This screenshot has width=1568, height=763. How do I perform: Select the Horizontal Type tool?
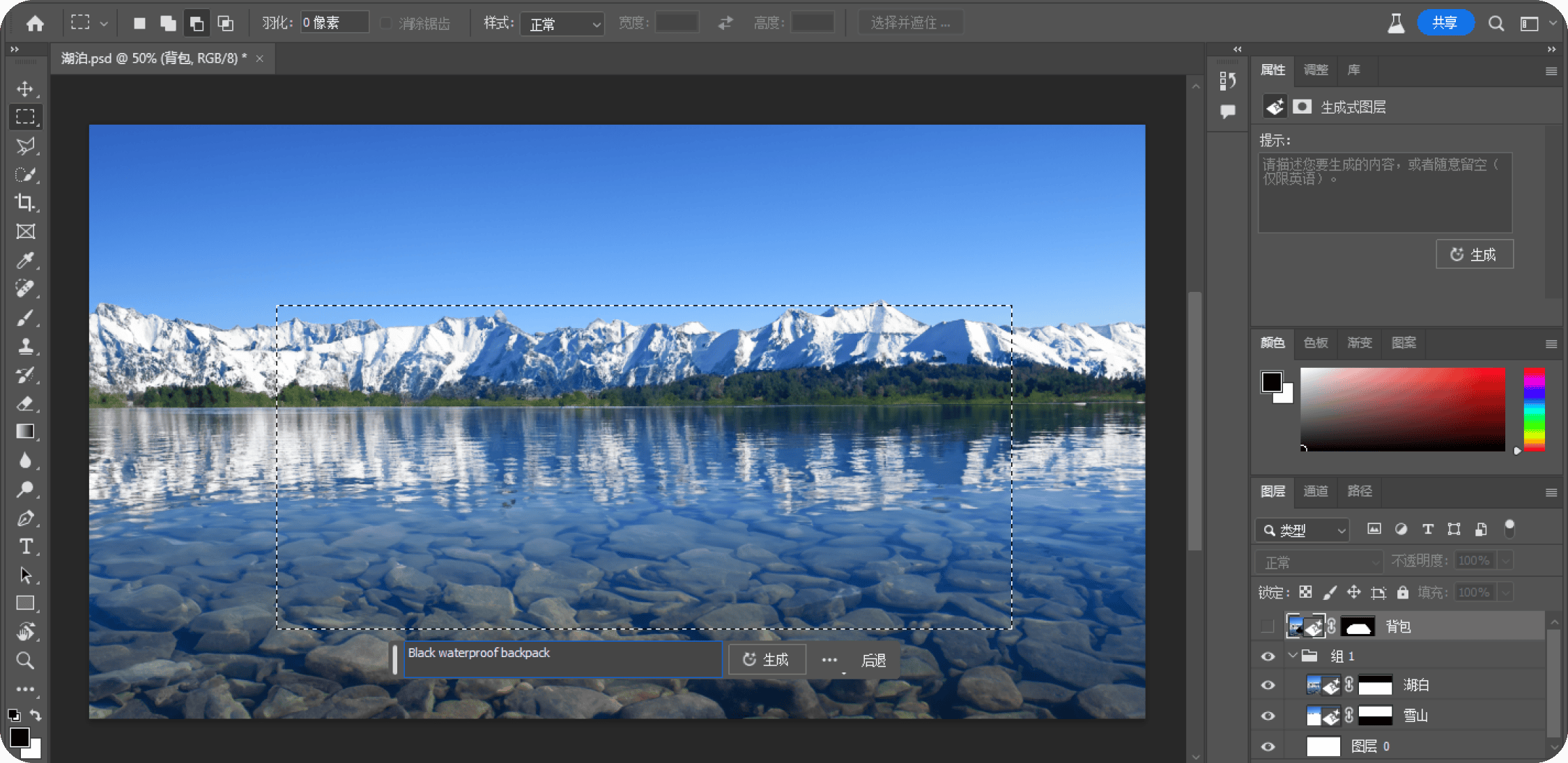pos(25,546)
